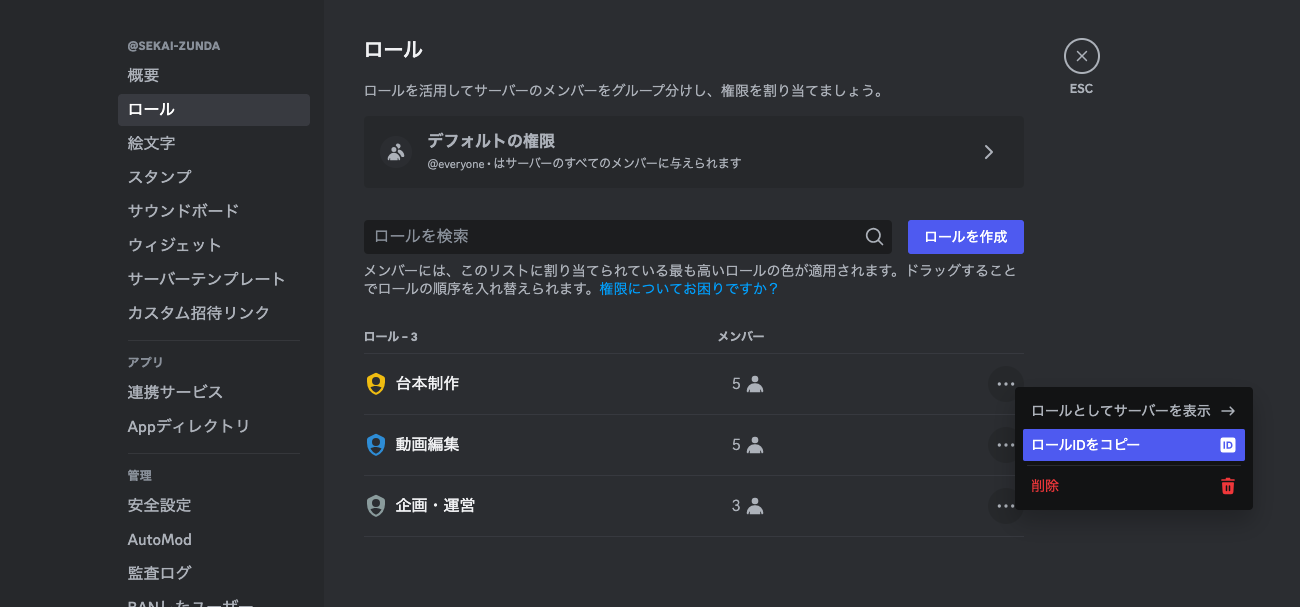Viewport: 1300px width, 607px height.
Task: Click the ID badge icon on ロールIDをコピー
Action: pos(1228,445)
